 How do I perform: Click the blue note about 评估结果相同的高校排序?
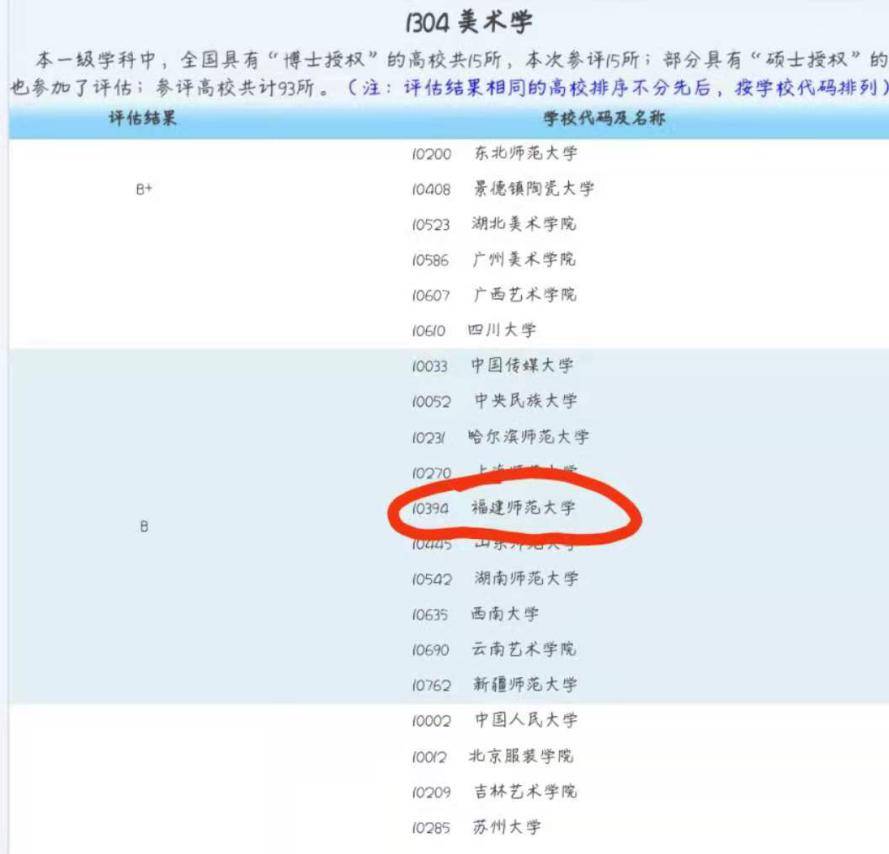tap(617, 88)
